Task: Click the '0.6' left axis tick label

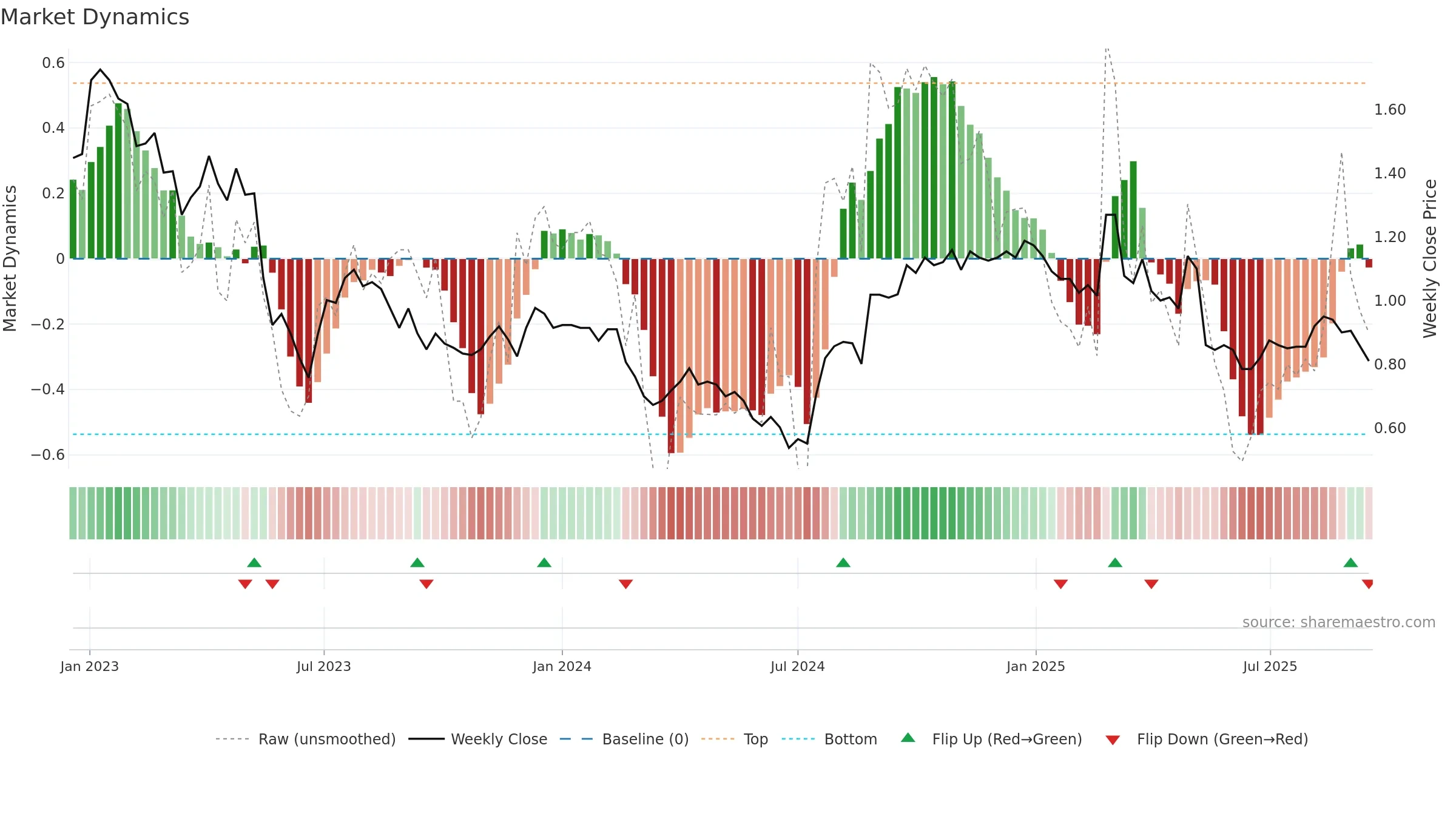Action: [x=53, y=62]
